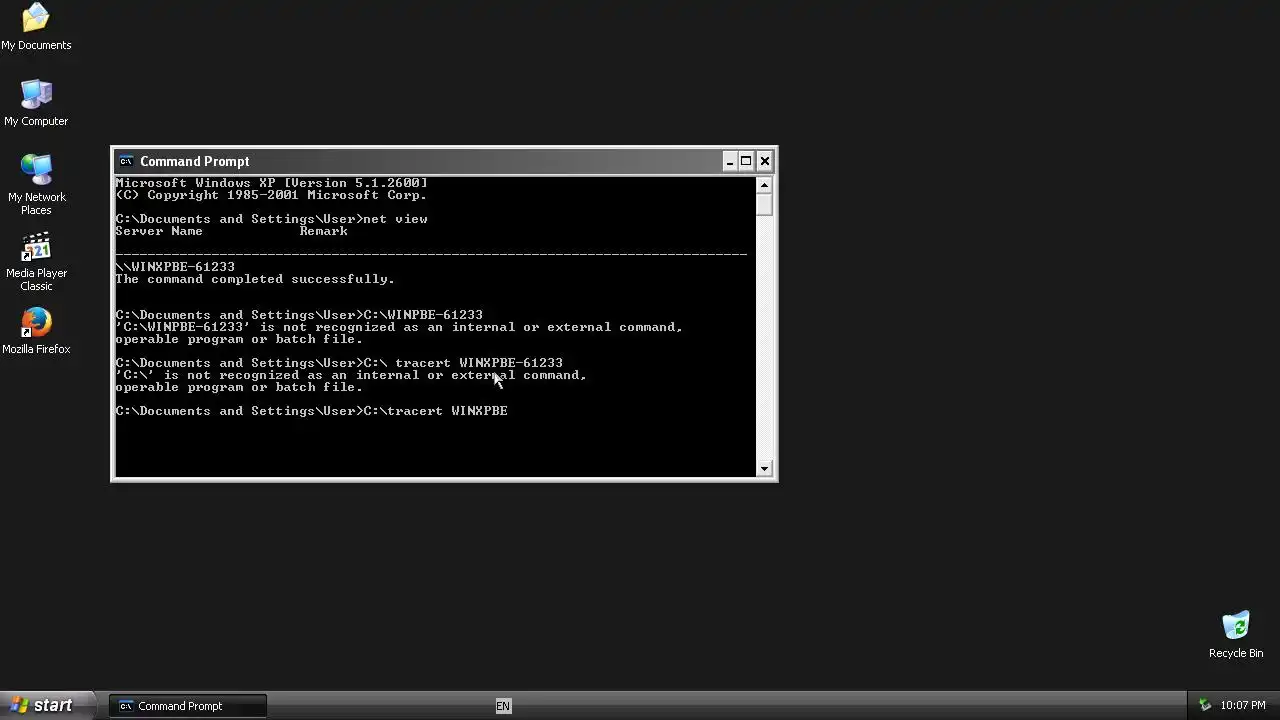Close the Command Prompt window
Image resolution: width=1280 pixels, height=720 pixels.
765,161
